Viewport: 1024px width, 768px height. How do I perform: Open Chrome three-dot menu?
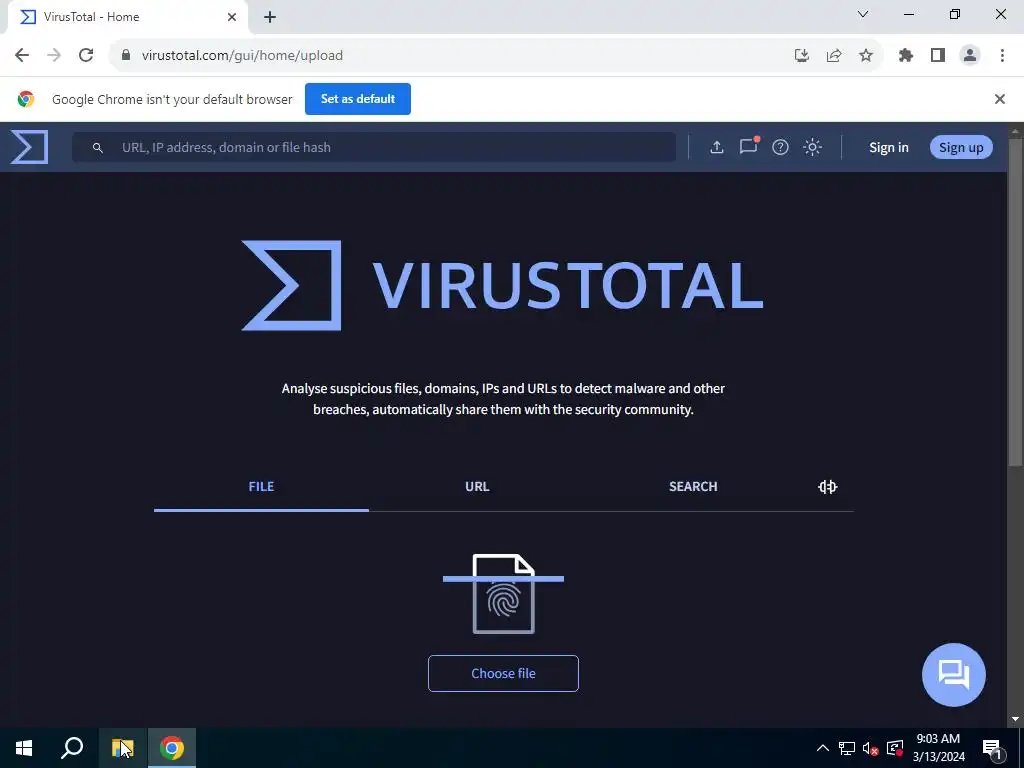point(1002,56)
